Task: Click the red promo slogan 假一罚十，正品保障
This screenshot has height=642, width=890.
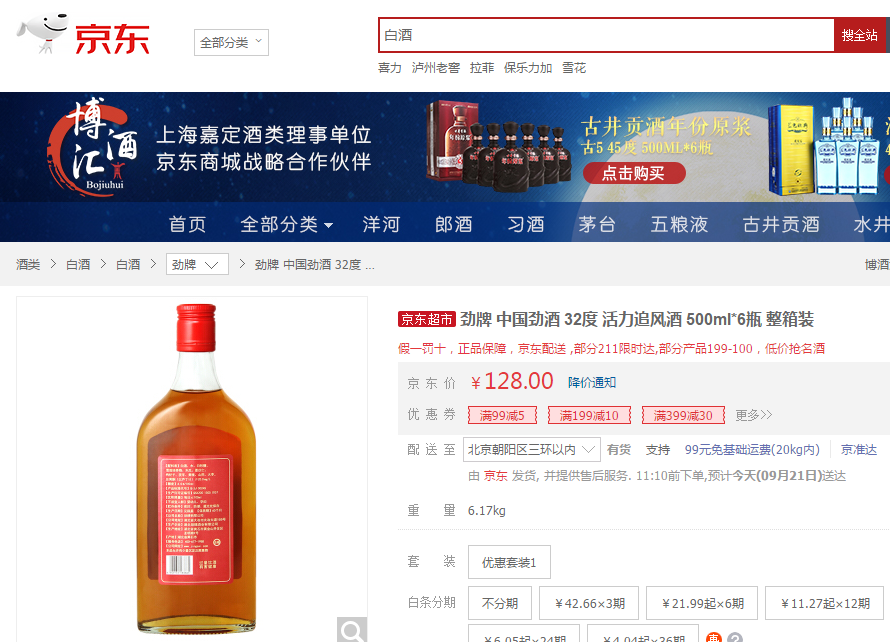Action: point(611,349)
